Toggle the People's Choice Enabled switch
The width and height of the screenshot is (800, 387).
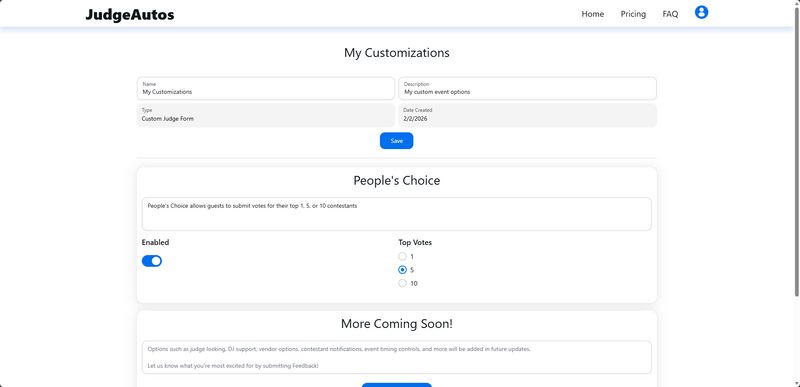click(x=152, y=261)
